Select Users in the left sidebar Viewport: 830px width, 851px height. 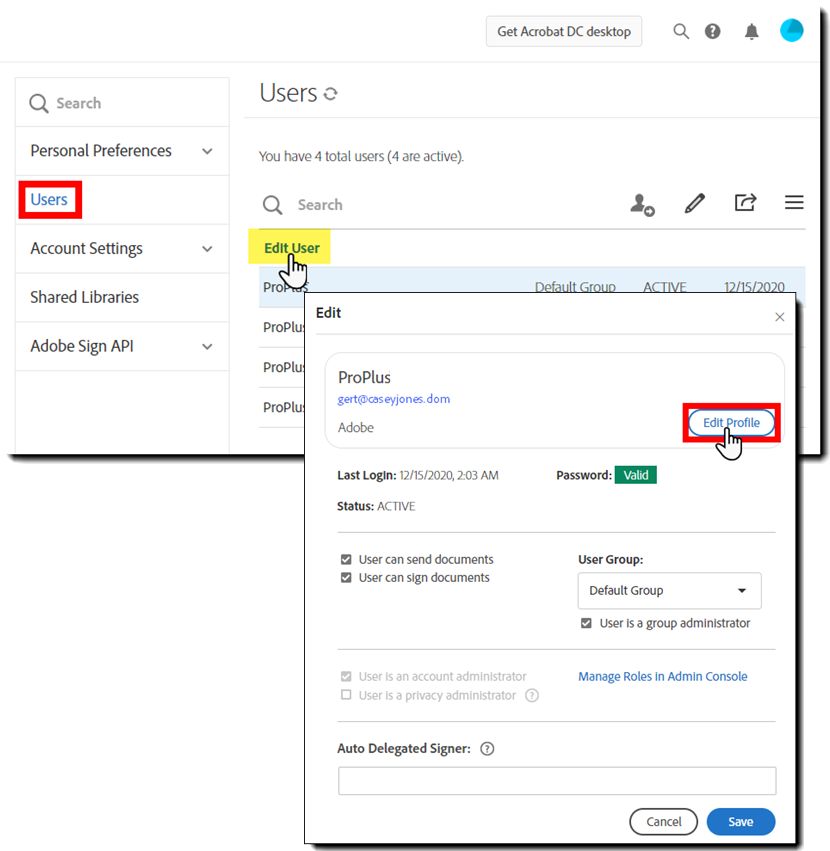(x=49, y=200)
